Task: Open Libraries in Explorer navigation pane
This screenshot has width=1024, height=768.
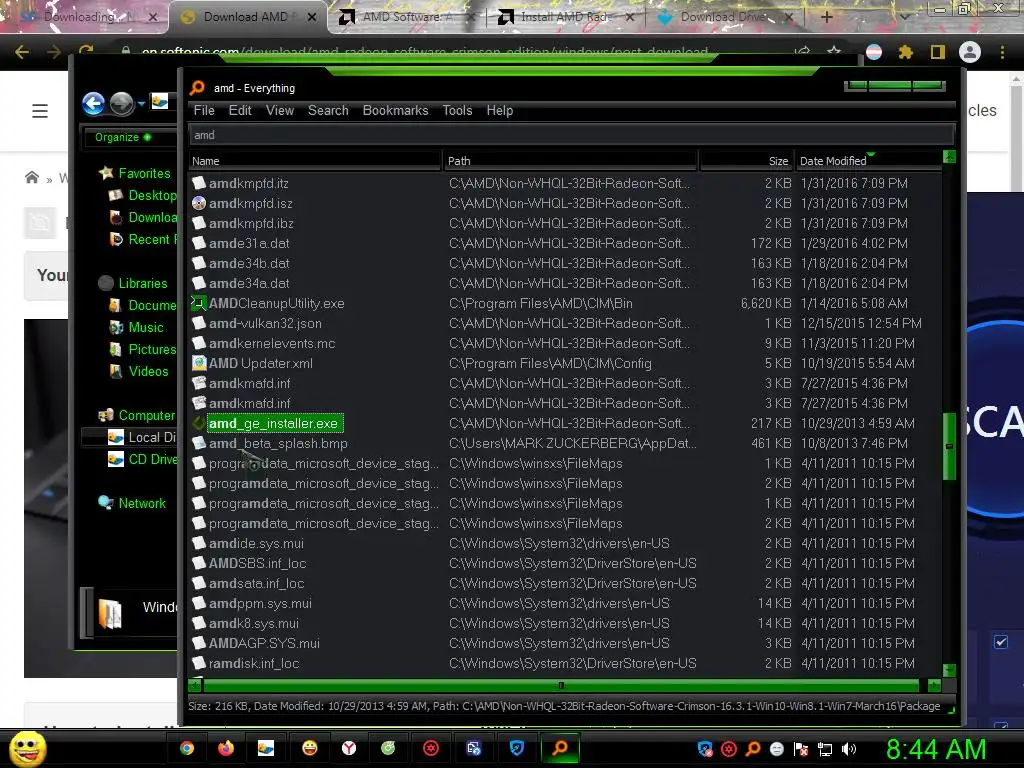Action: click(143, 283)
